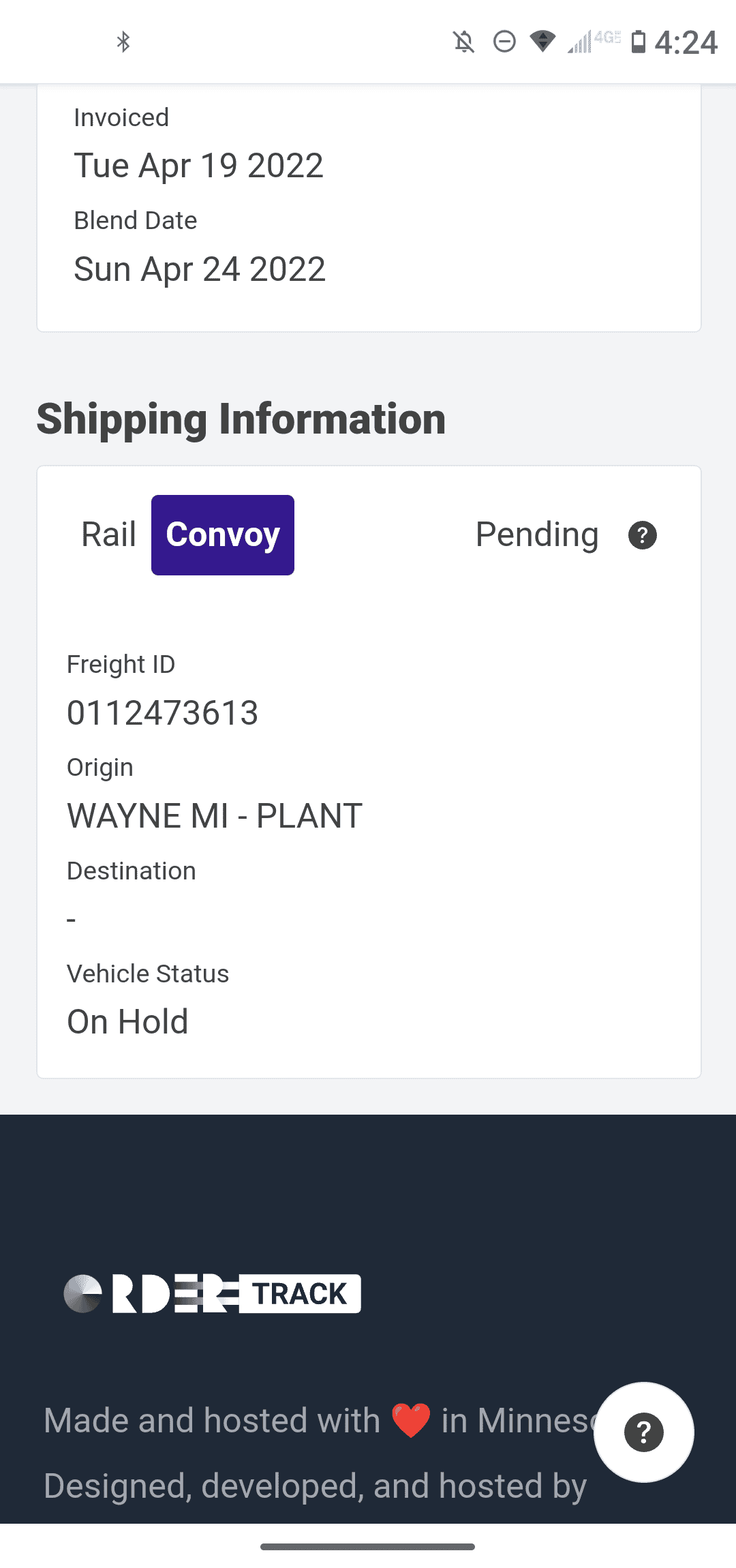Tap the home gesture navigation bar
736x1568 pixels.
click(367, 1547)
